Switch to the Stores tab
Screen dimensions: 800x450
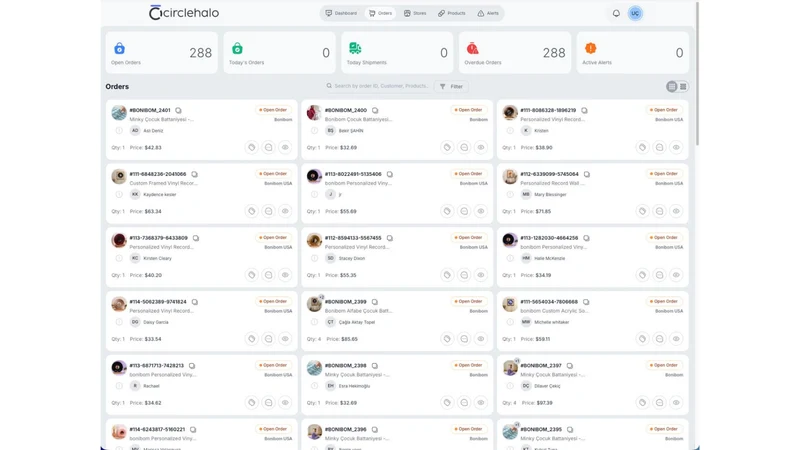pyautogui.click(x=415, y=13)
